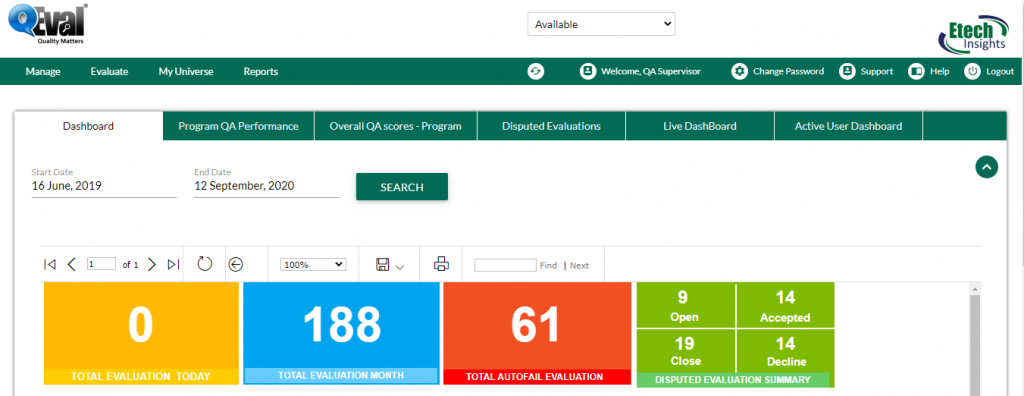
Task: Click the Help book icon
Action: [x=916, y=71]
